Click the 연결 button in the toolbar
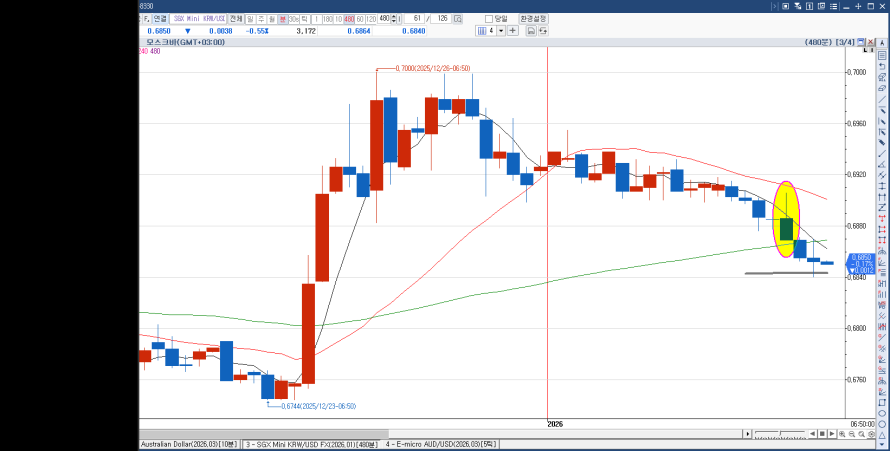 [160, 18]
